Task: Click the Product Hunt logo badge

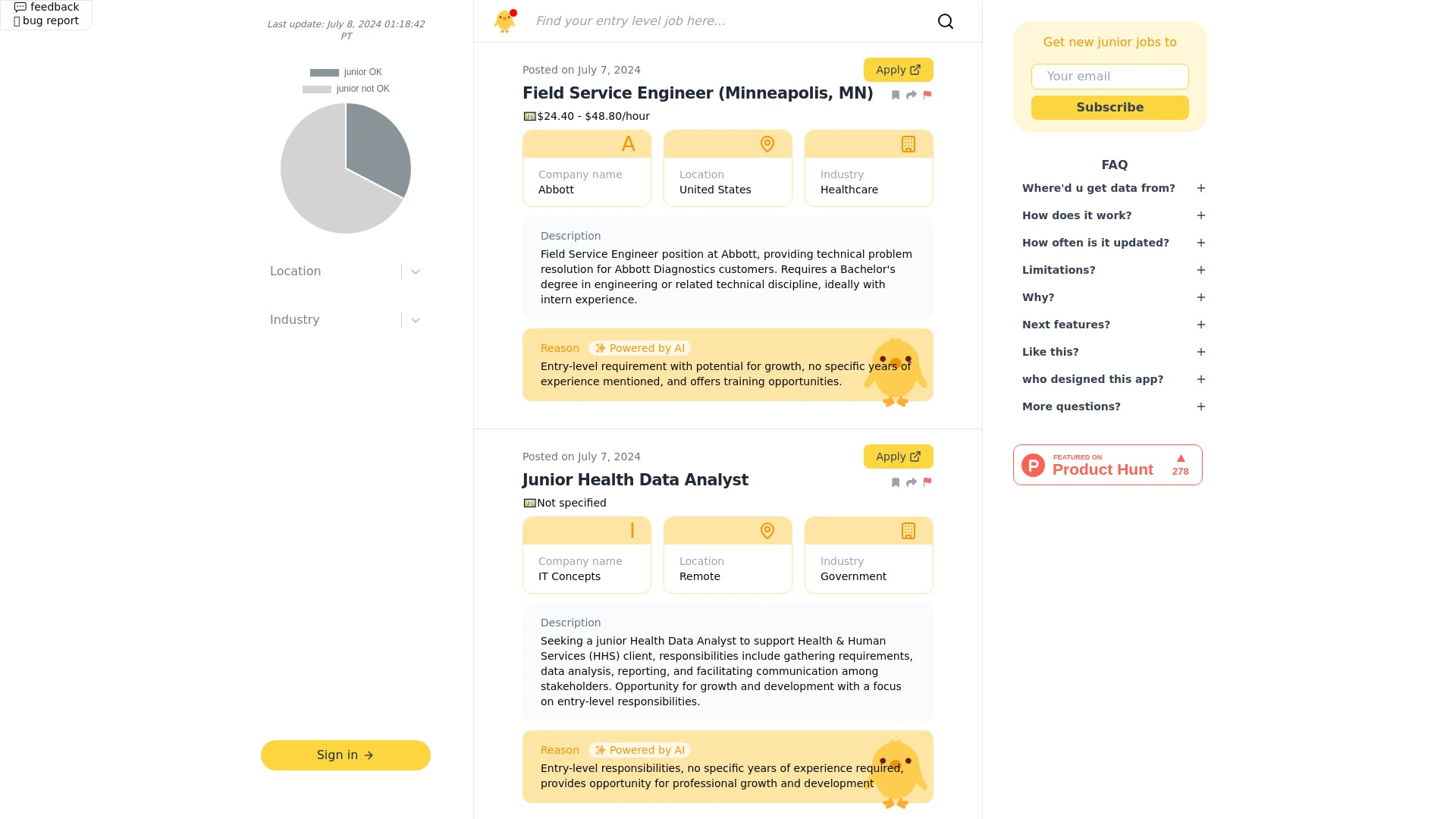Action: coord(1033,464)
